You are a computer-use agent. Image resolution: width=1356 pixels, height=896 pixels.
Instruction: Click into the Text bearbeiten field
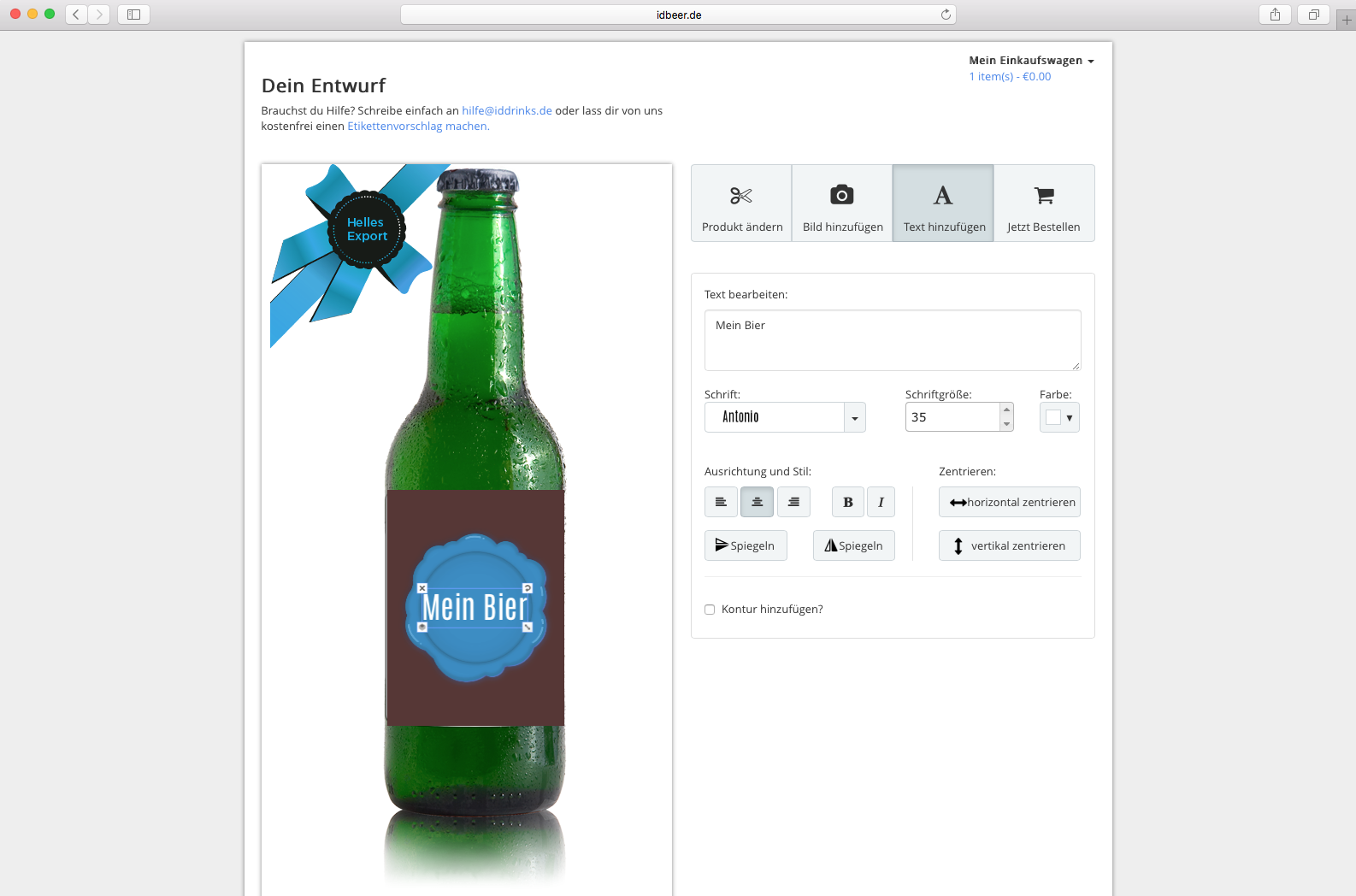pos(893,340)
